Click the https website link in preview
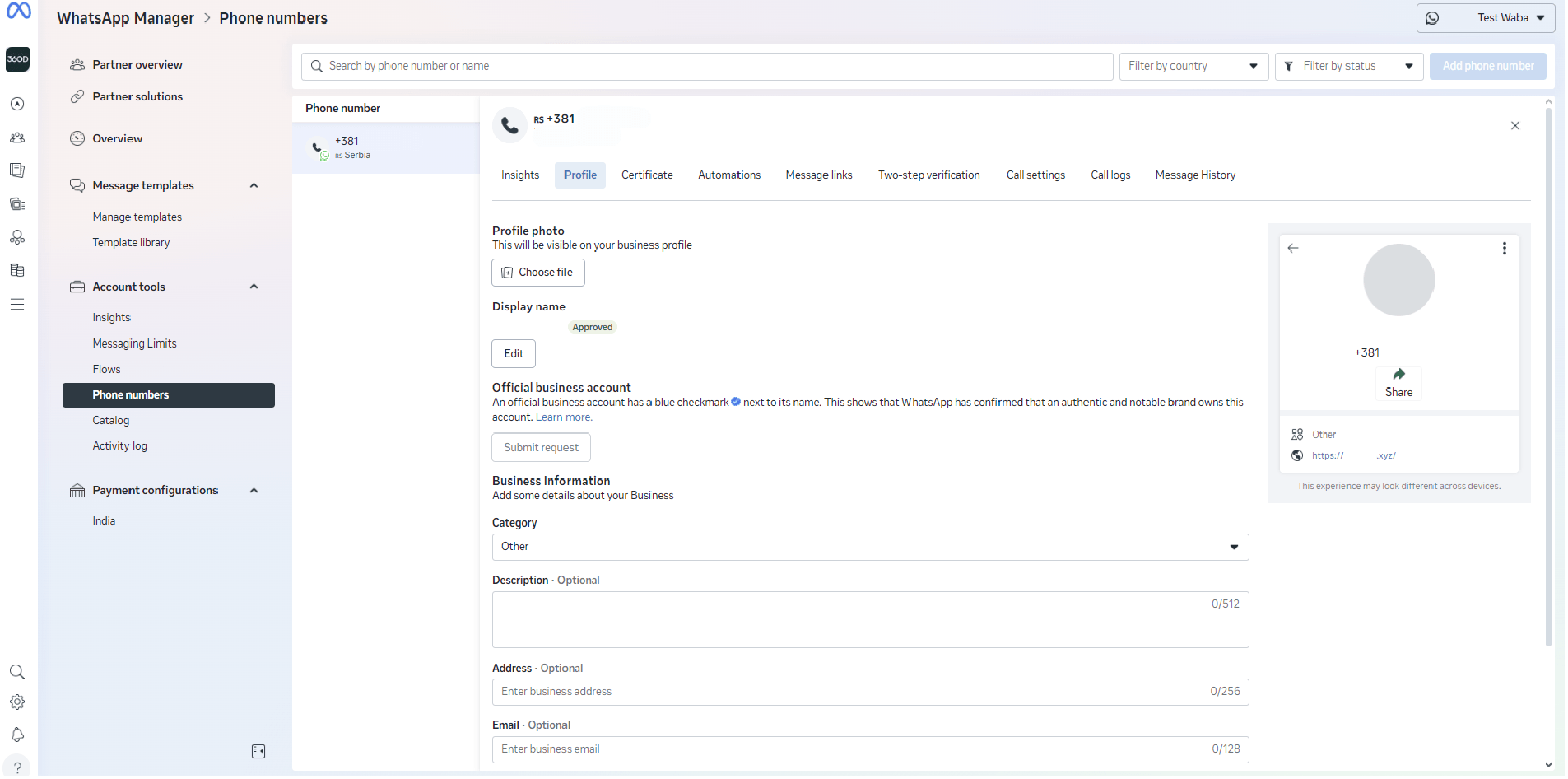The height and width of the screenshot is (779, 1568). 1353,455
